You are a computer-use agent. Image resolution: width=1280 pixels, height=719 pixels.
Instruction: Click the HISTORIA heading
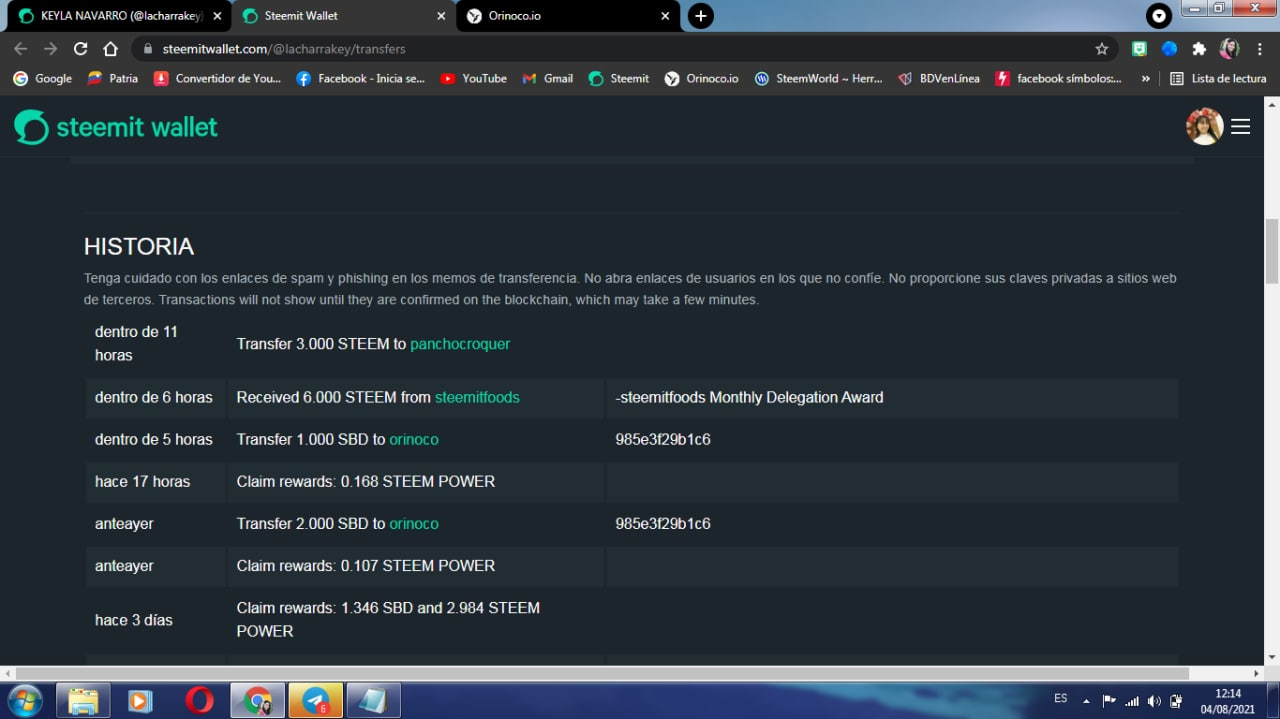(x=139, y=246)
